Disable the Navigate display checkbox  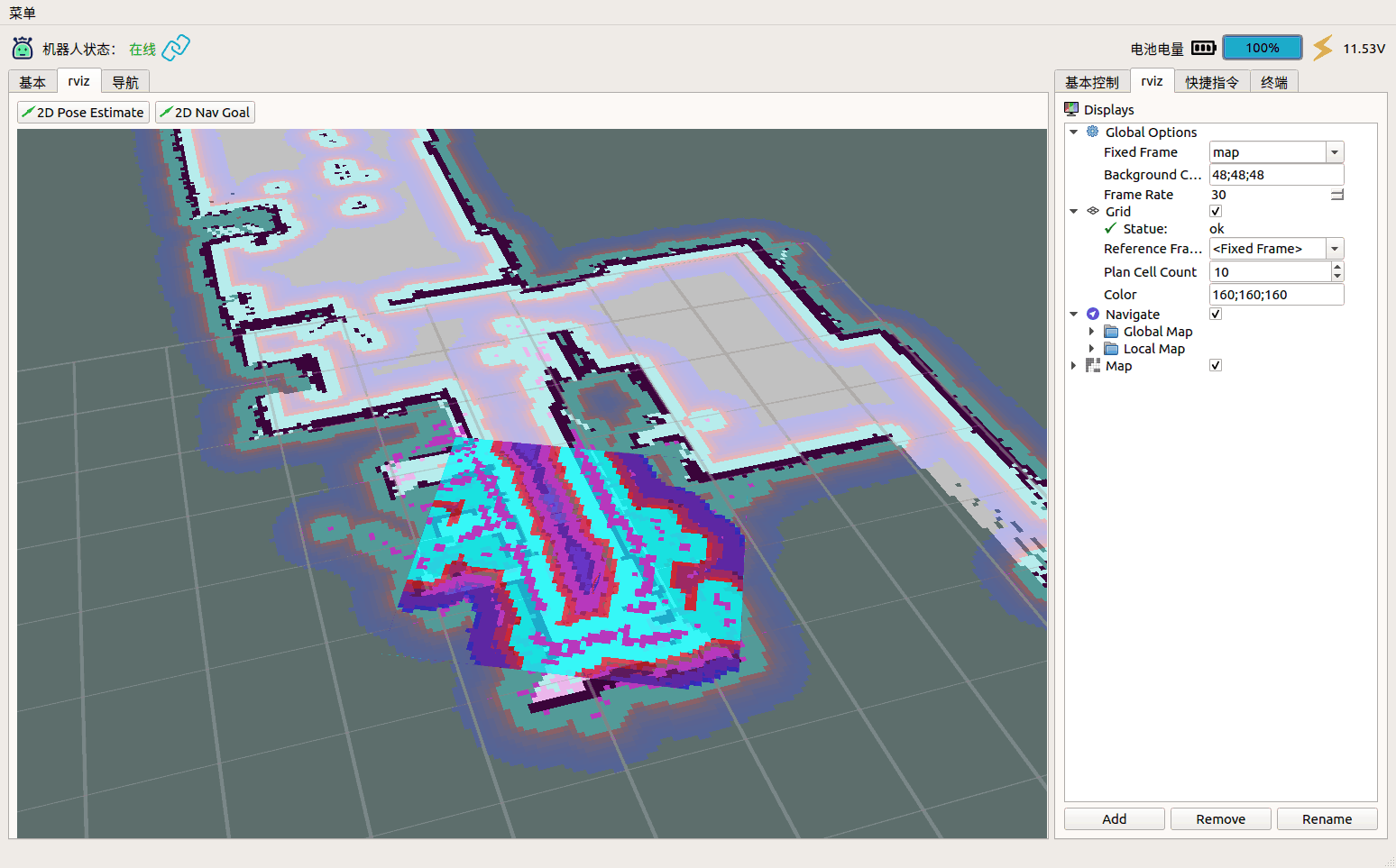[x=1216, y=314]
